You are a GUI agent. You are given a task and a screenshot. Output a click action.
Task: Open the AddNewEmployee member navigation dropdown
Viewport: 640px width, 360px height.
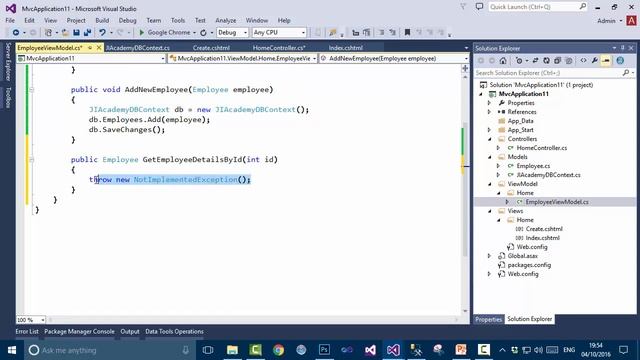[394, 58]
